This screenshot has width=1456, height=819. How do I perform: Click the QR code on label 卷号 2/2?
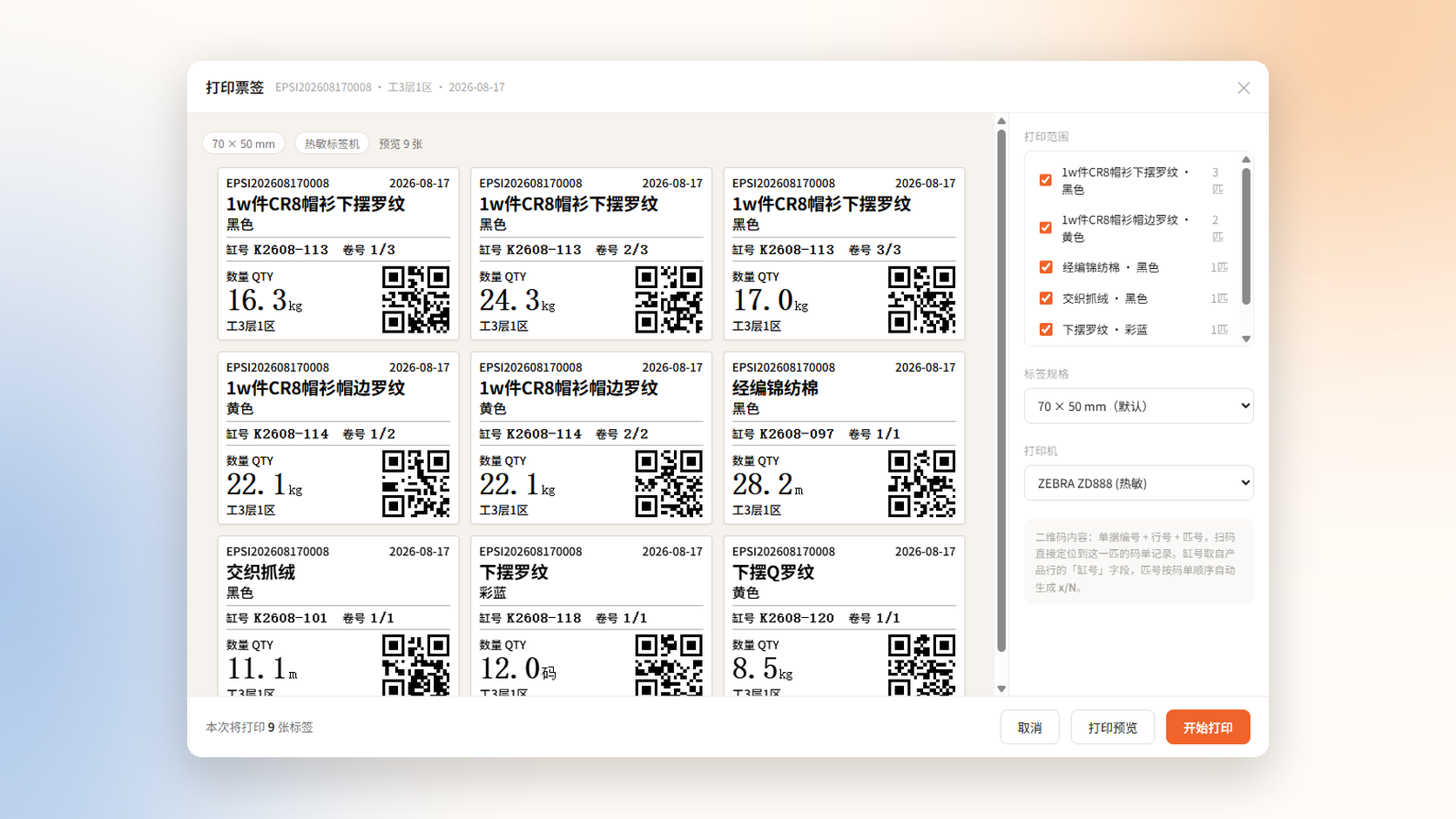[x=669, y=484]
